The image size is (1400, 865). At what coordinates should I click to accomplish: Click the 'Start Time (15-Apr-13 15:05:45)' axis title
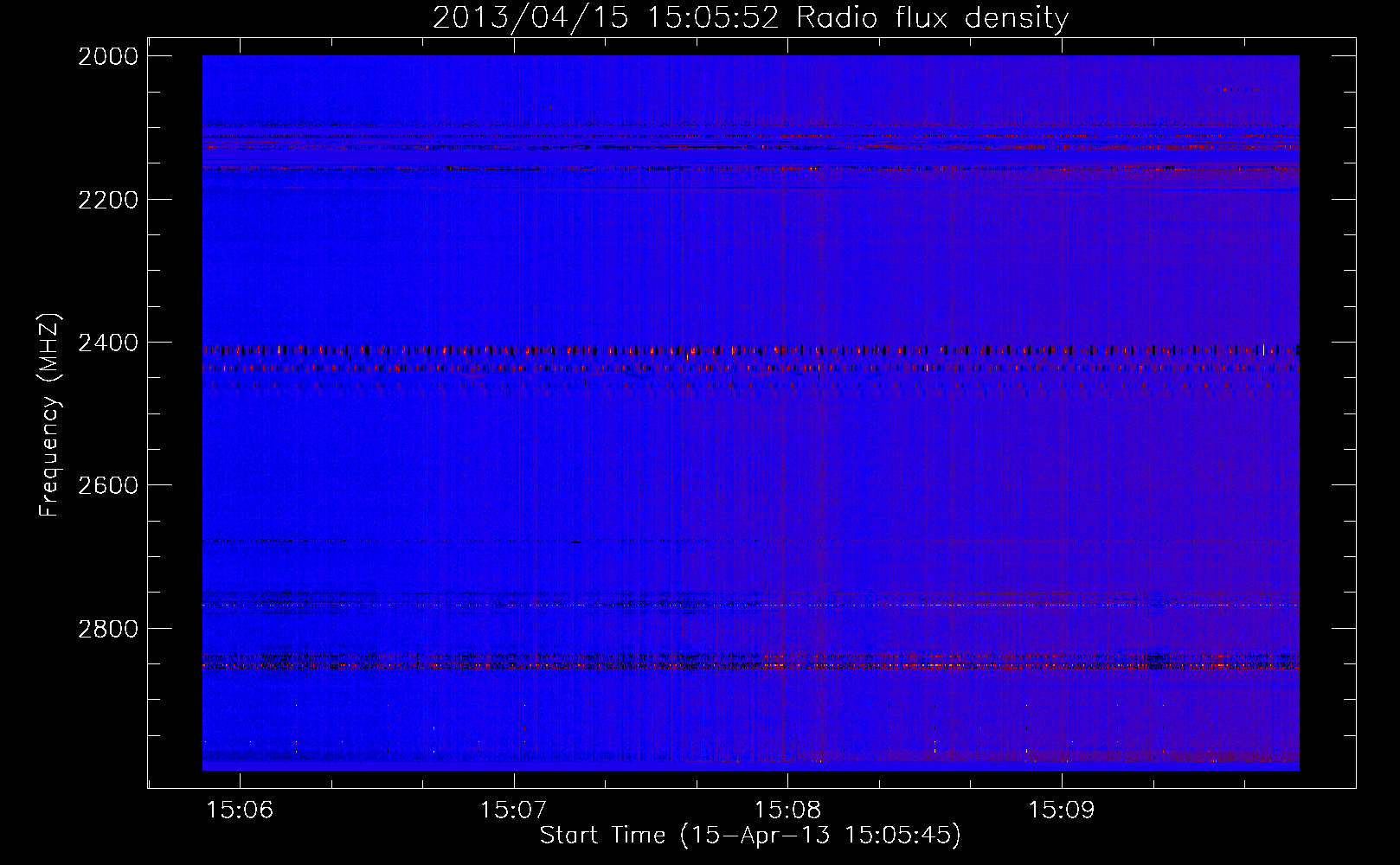750,836
